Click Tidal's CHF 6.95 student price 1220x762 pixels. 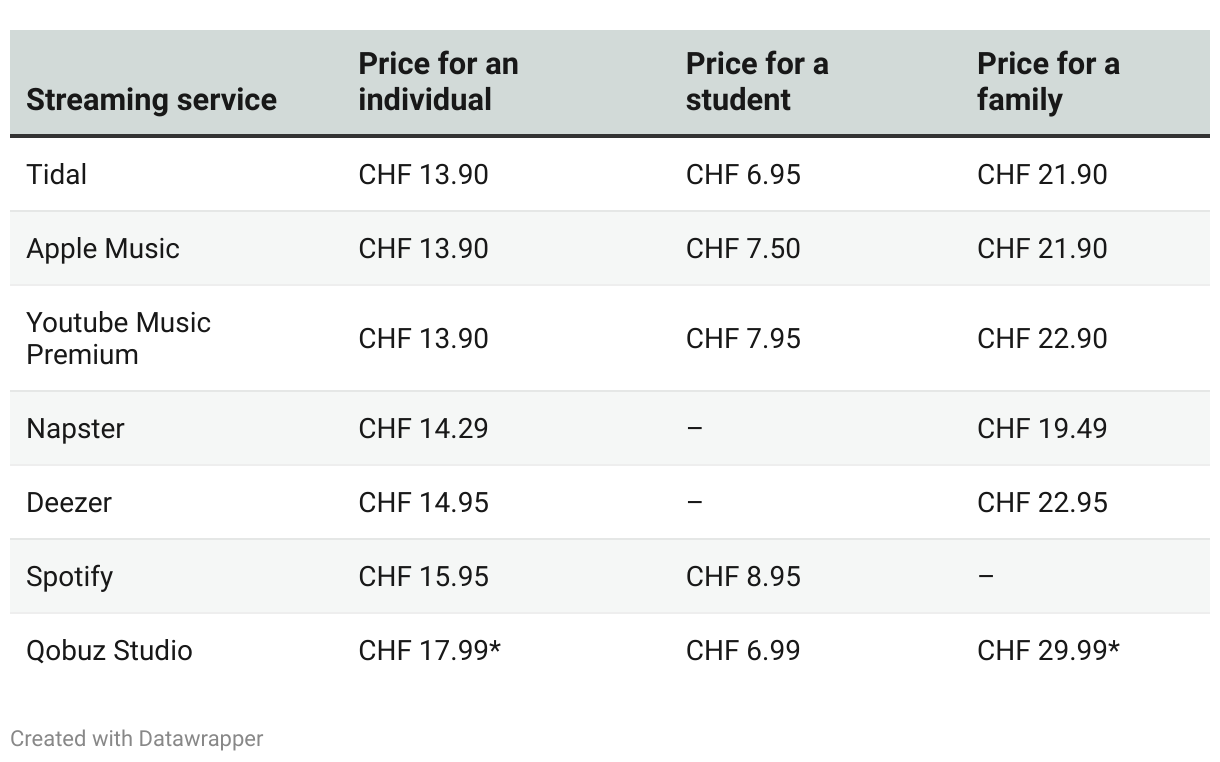coord(743,175)
